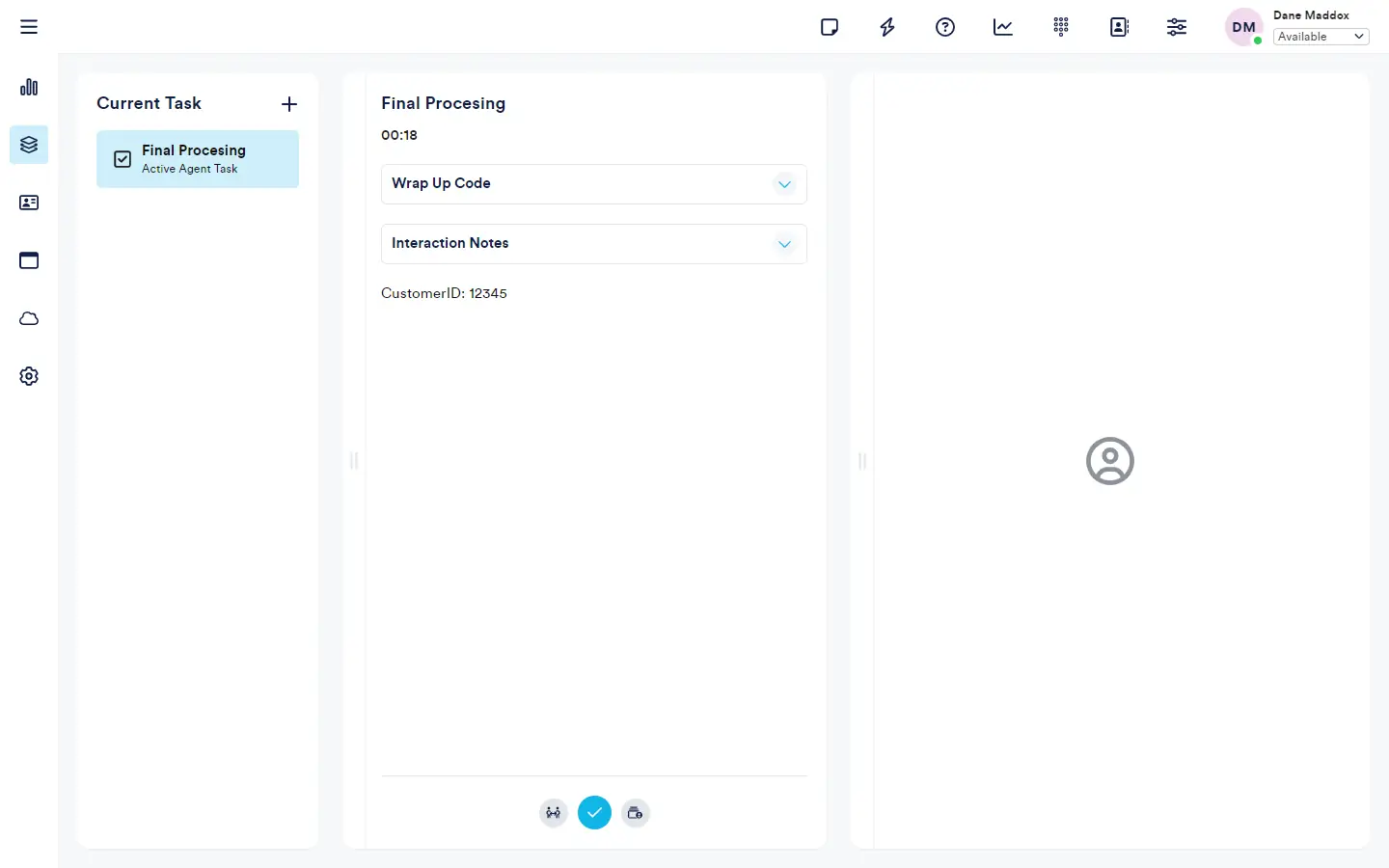Screen dimensions: 1389x868
Task: Expand the Wrap Up Code dropdown
Action: coord(784,184)
